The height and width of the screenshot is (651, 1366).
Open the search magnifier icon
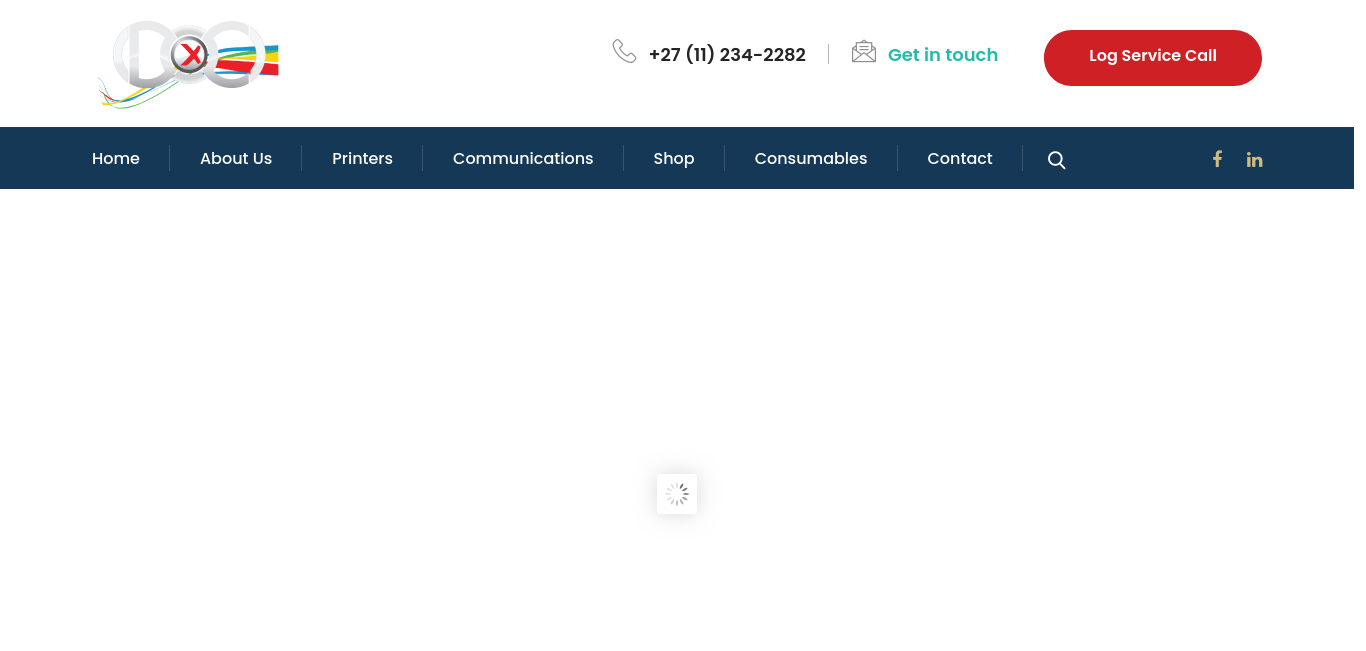click(1056, 160)
